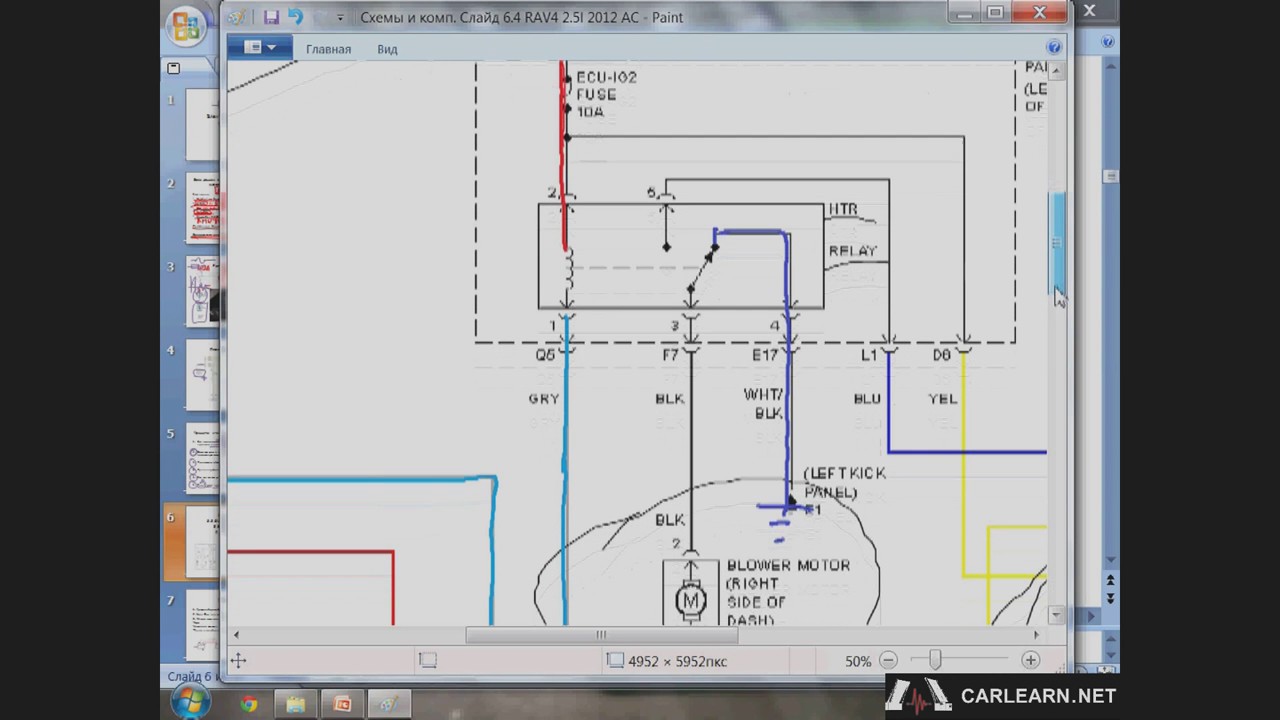Switch to PowerPoint in the taskbar

point(342,704)
